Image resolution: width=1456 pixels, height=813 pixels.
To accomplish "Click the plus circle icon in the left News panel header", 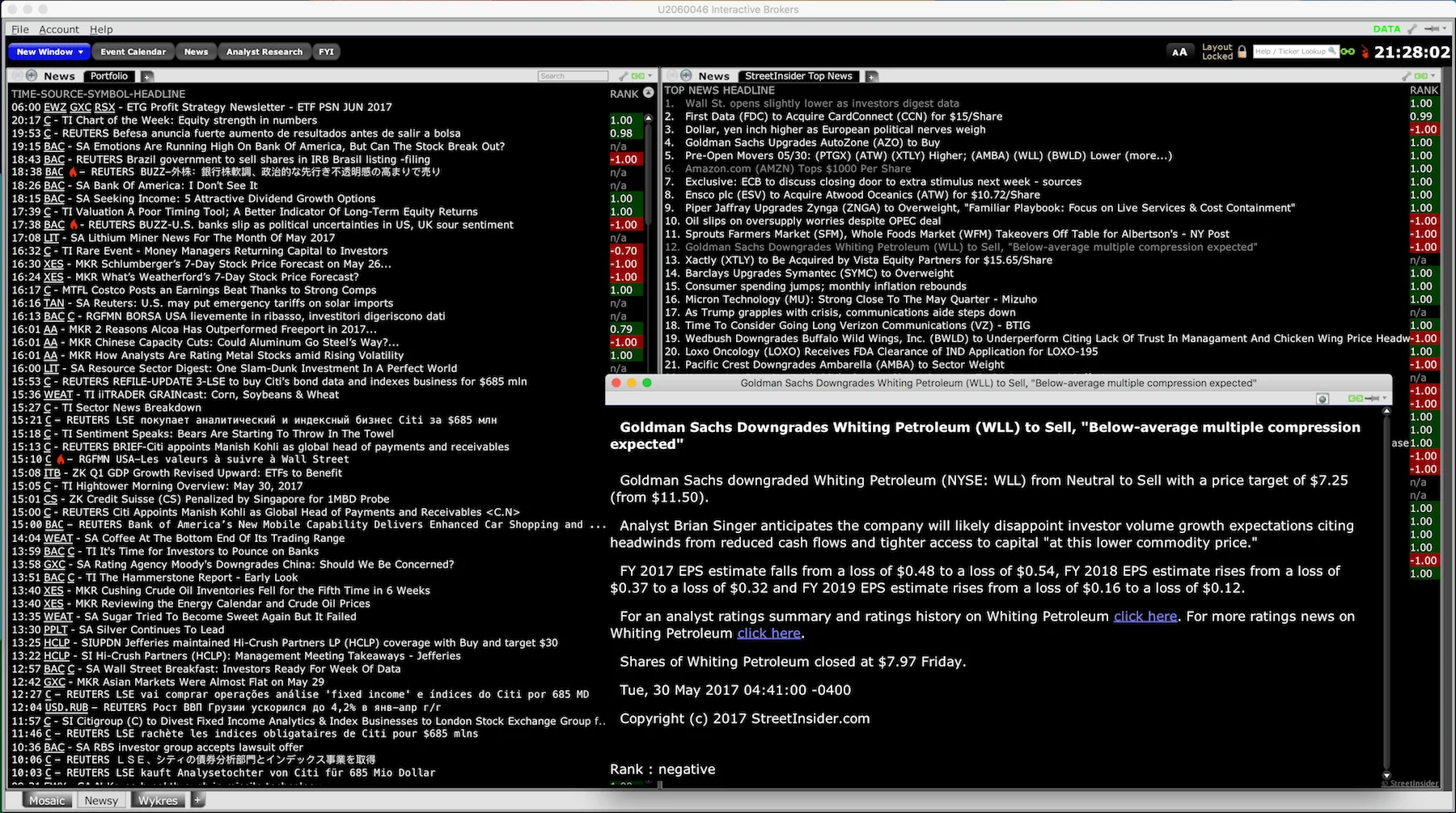I will (x=32, y=75).
